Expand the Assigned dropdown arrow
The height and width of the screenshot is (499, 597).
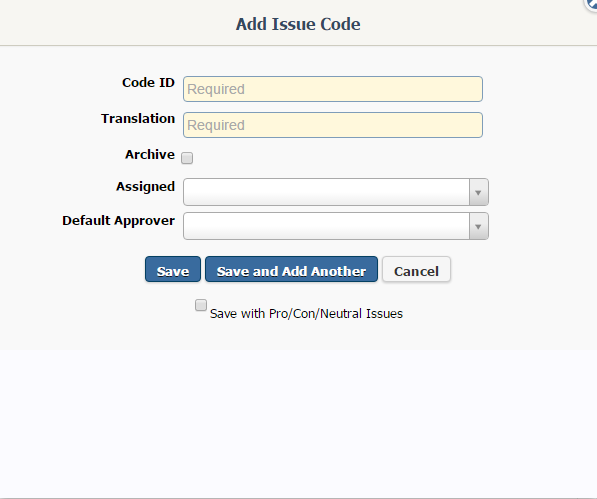tap(479, 192)
